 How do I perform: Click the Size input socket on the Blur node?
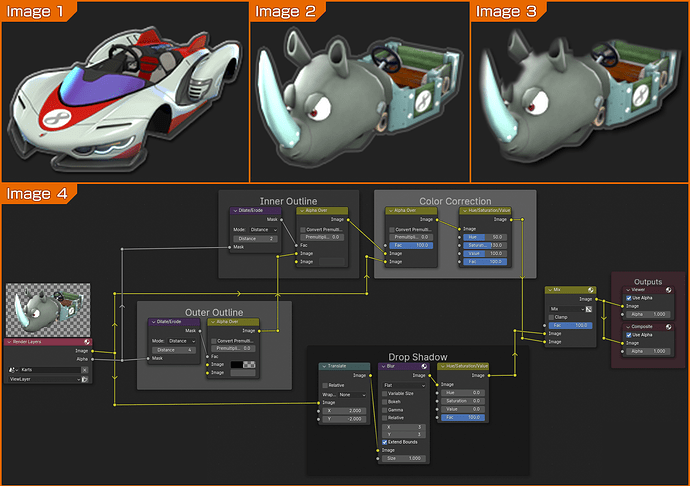378,459
